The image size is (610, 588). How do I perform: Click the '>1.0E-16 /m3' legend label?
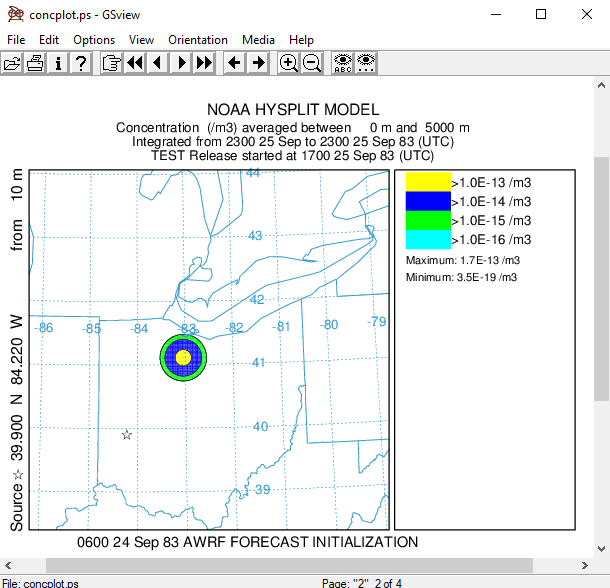pos(491,240)
